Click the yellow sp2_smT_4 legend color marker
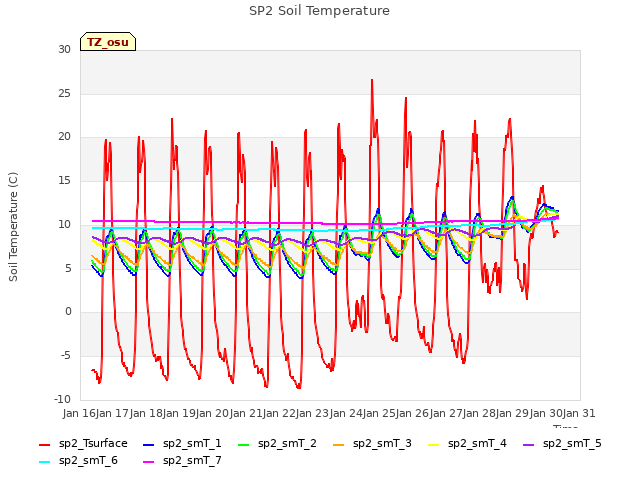Viewport: 640px width, 480px height. [x=433, y=444]
